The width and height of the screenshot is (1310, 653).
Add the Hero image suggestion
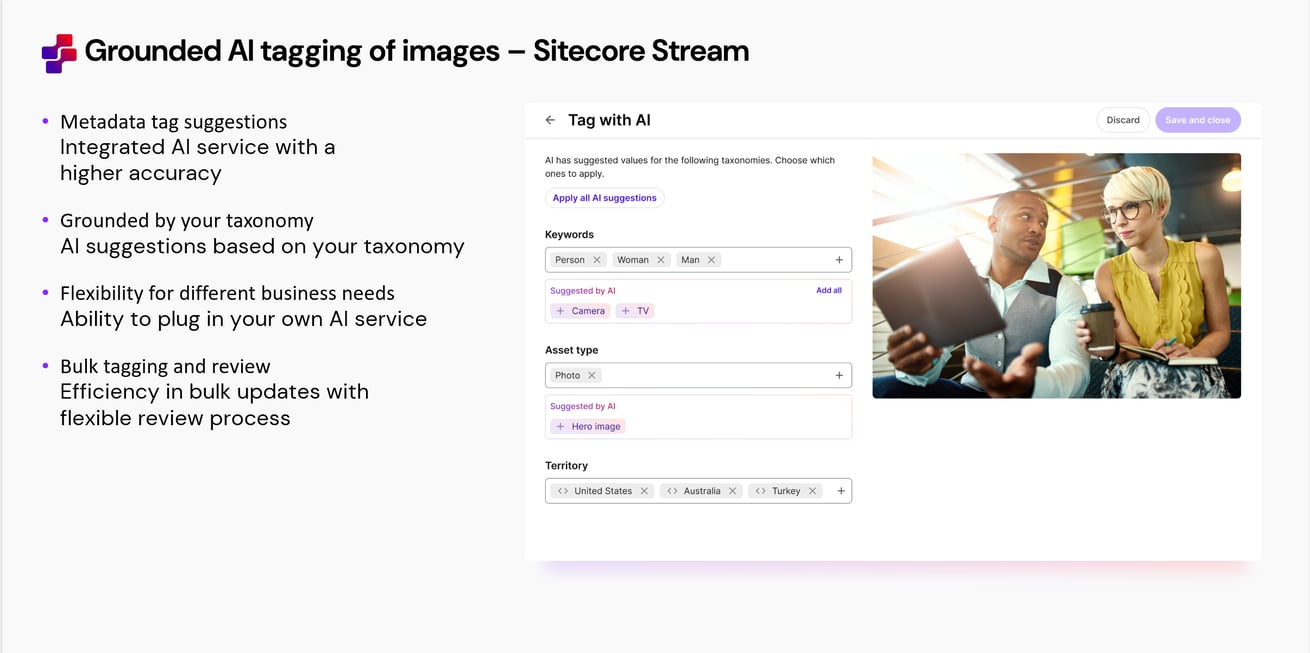(587, 426)
